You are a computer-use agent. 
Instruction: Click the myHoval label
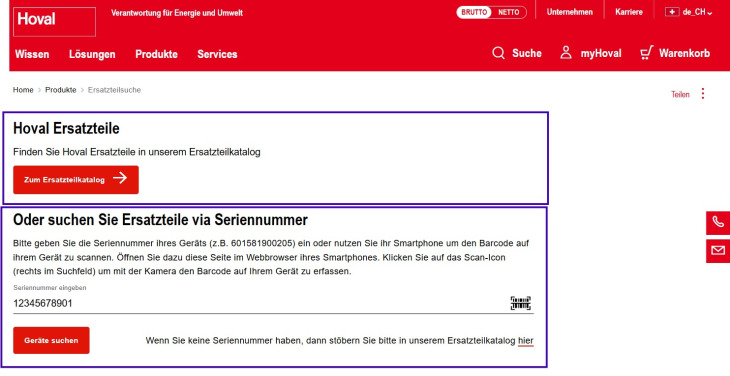[x=601, y=54]
